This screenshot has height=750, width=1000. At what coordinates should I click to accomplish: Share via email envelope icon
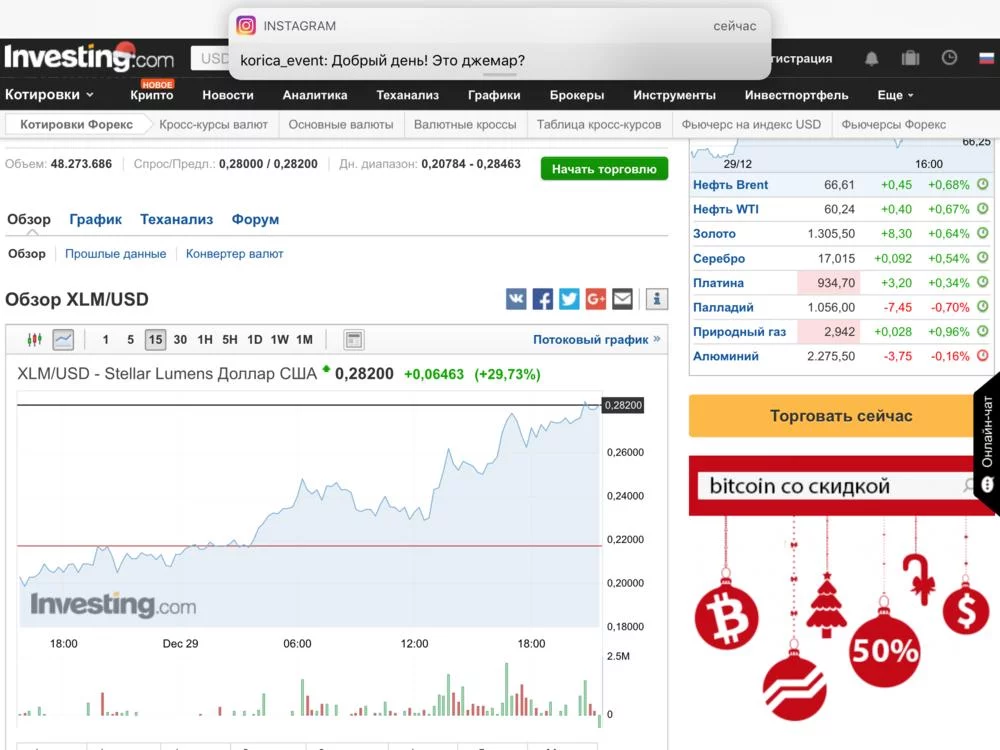622,298
